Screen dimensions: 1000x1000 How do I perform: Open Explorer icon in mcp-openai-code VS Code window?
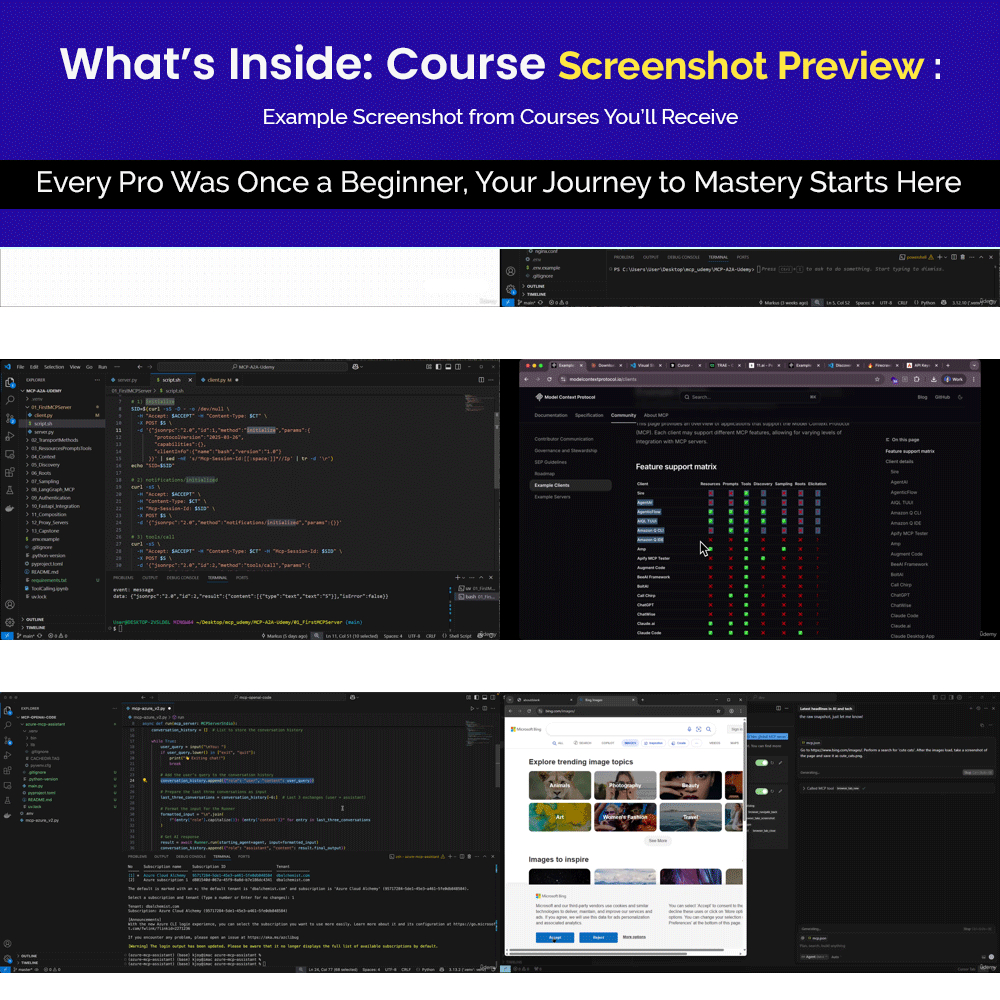click(x=8, y=710)
